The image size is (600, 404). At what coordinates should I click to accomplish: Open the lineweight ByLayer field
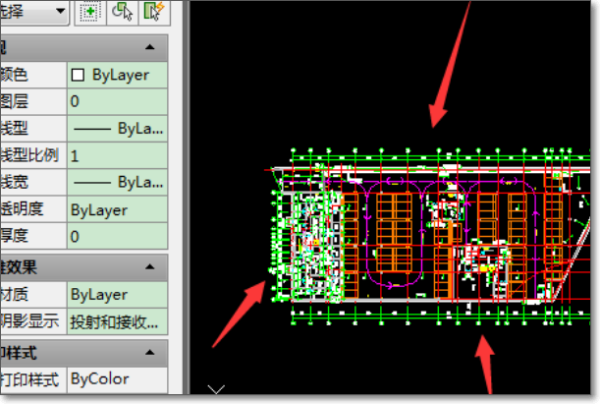tap(117, 182)
